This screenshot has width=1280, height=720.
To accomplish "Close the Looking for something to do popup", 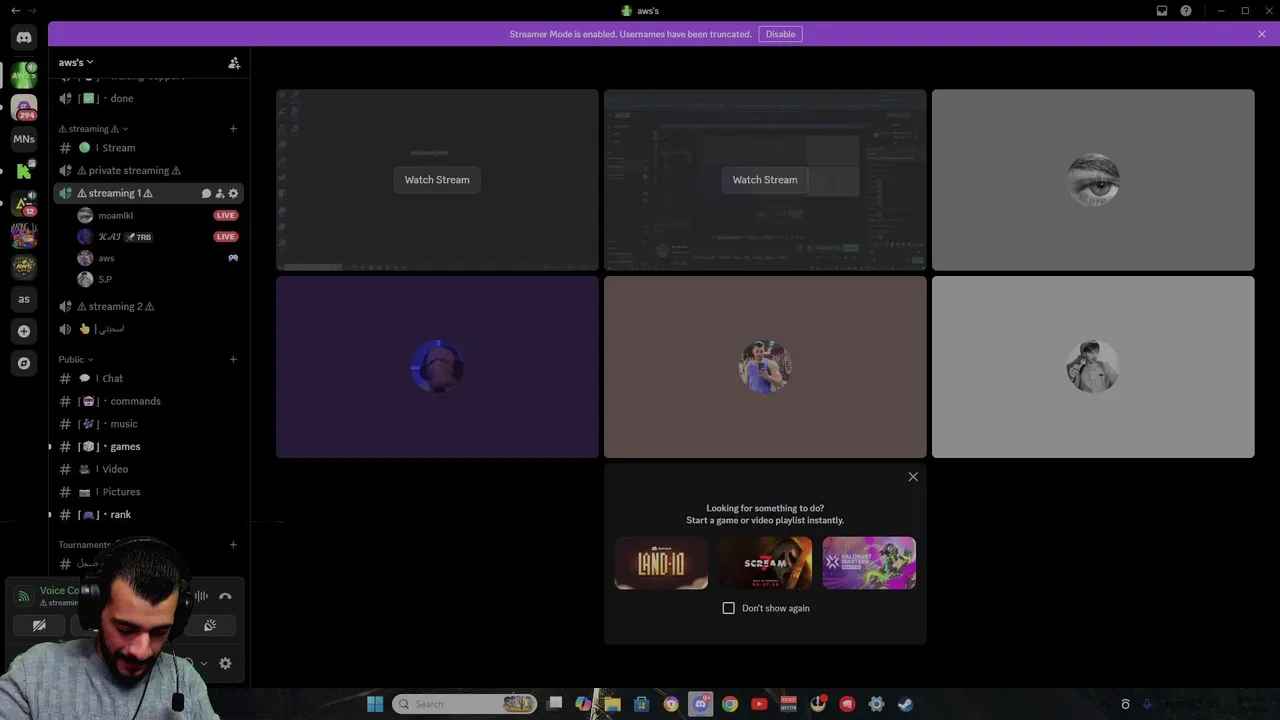I will 913,477.
